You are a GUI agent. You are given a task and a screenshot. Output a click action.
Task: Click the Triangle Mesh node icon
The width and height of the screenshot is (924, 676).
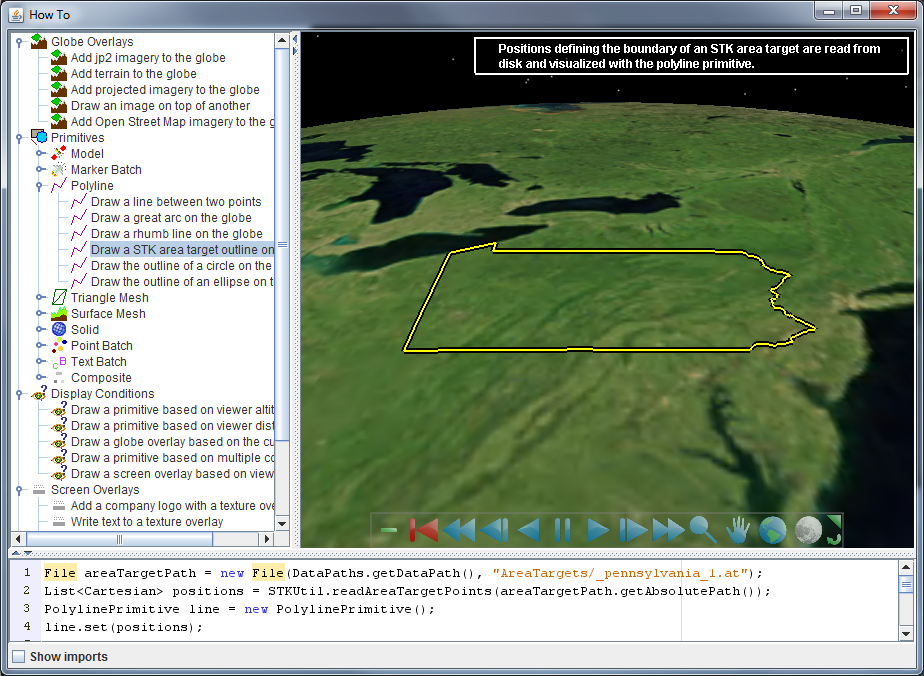click(x=59, y=297)
